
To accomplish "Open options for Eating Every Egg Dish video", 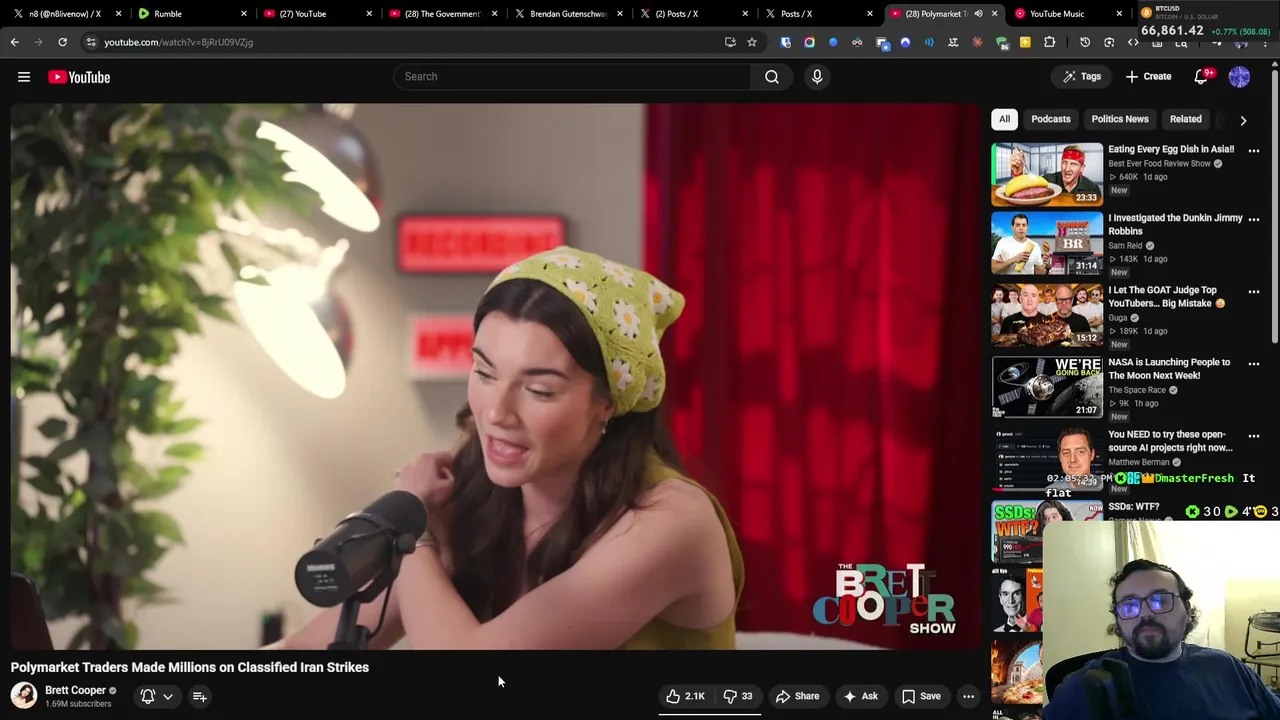I will (x=1254, y=151).
